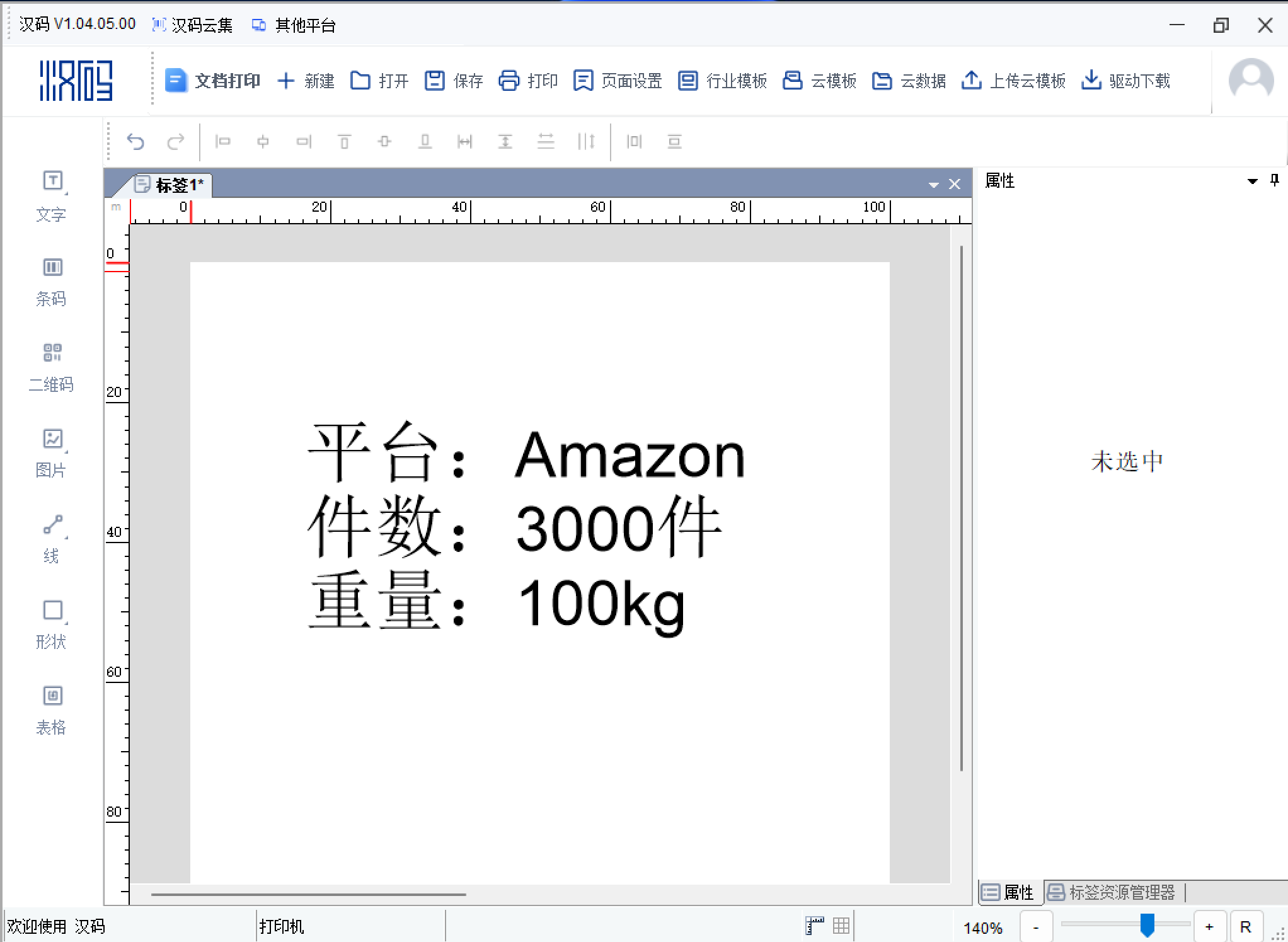Select the 图片 image tool
This screenshot has height=942, width=1288.
52,451
